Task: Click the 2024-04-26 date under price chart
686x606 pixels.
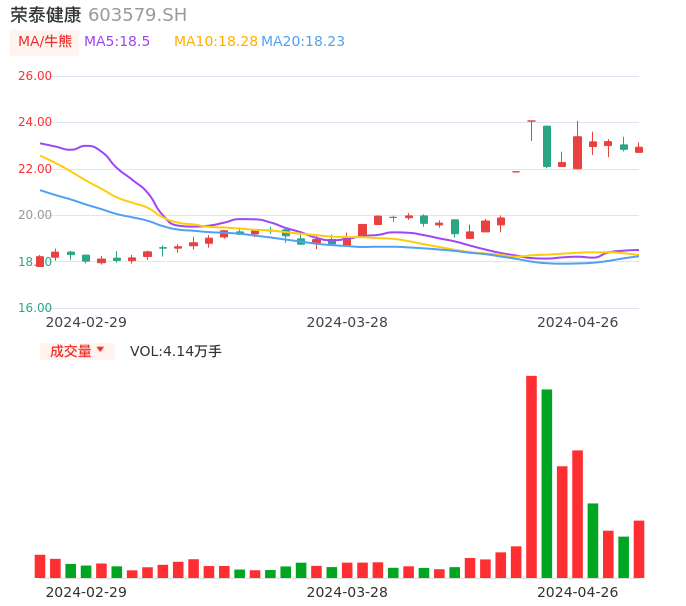Action: (x=578, y=322)
